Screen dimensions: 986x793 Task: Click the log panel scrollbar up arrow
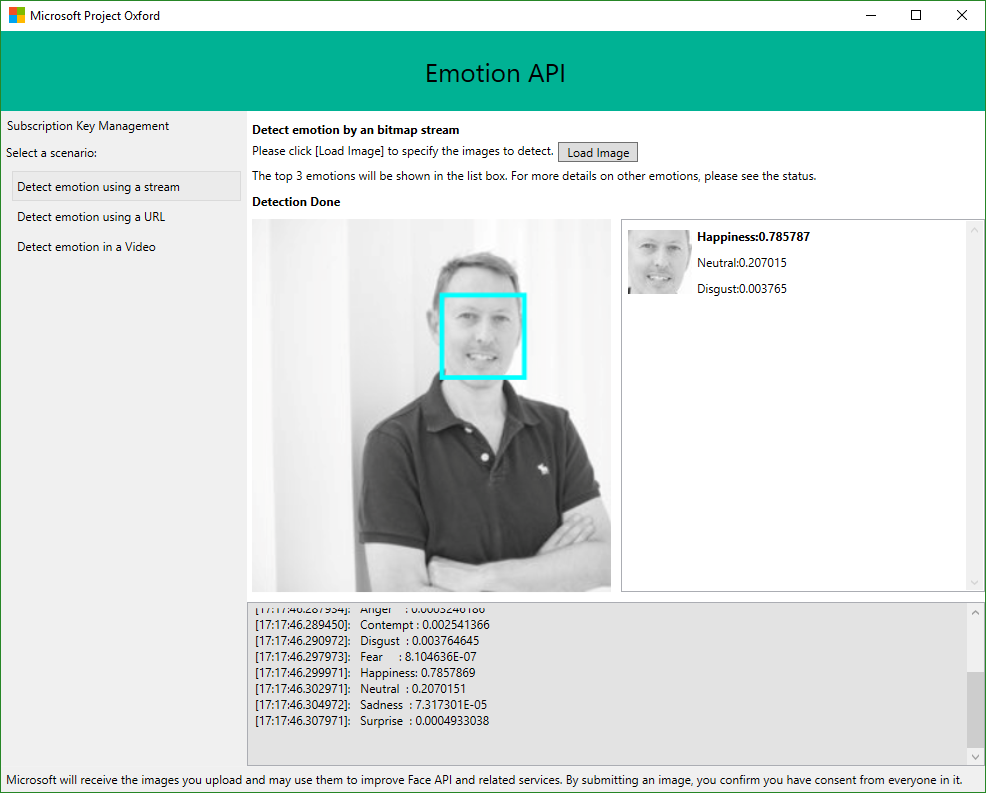975,613
